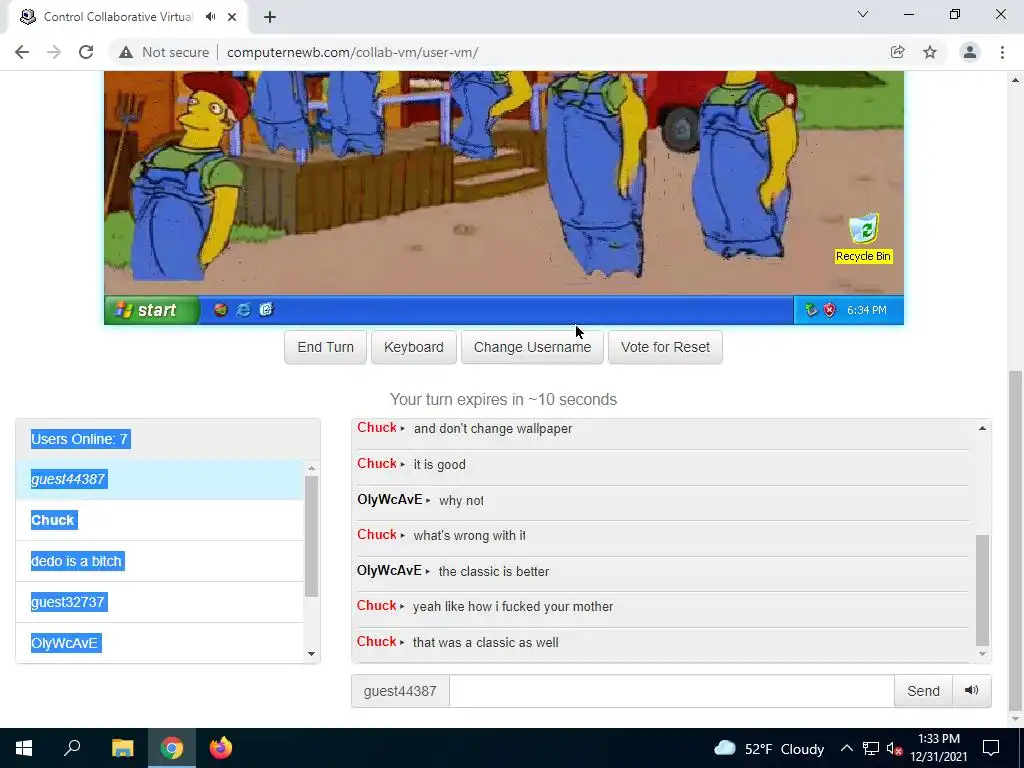Click the browser forward arrow
Screen dimensions: 1024x768
(x=54, y=52)
